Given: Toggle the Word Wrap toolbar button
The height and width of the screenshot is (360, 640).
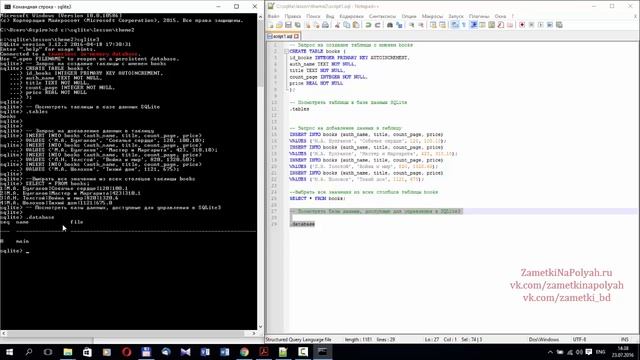Looking at the screenshot, I should point(455,25).
